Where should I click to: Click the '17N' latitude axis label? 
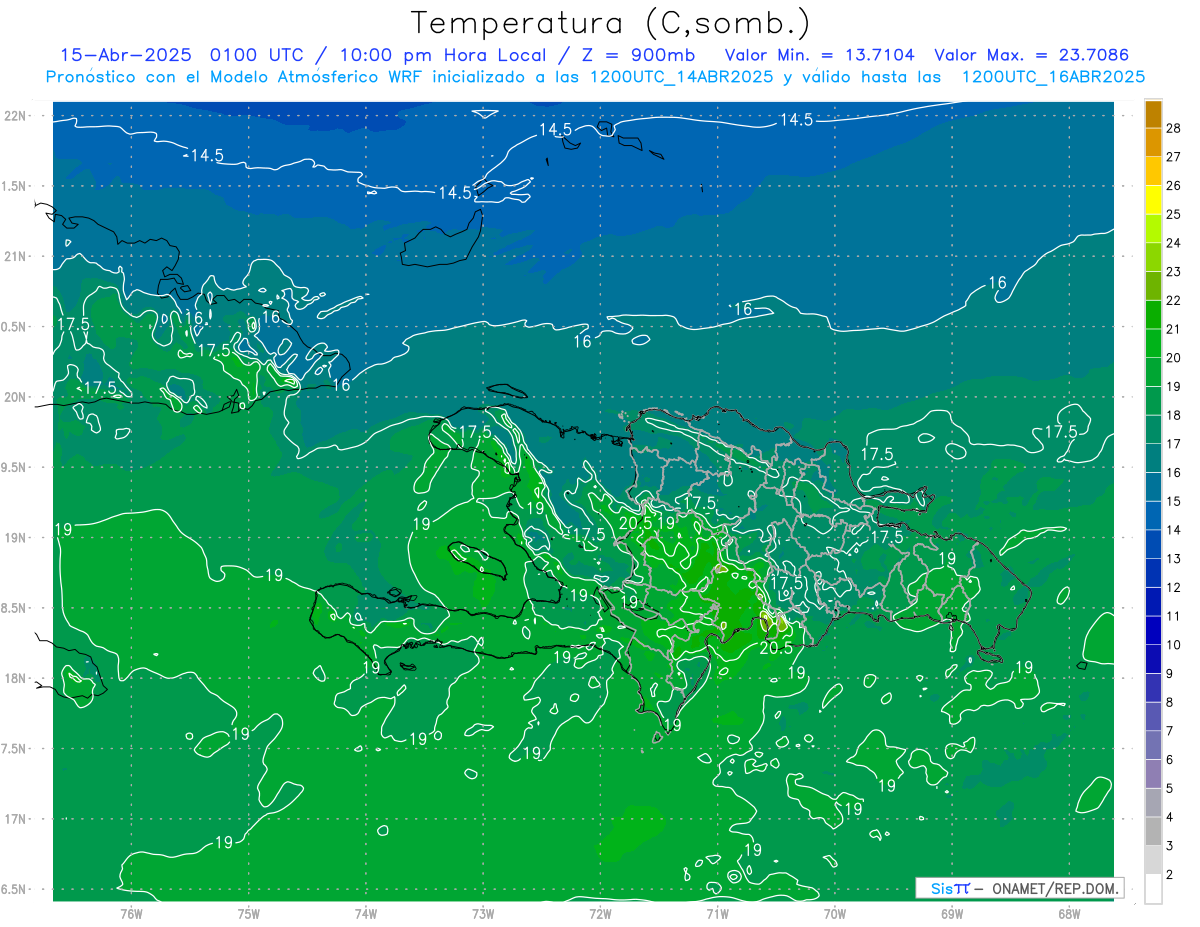click(x=16, y=819)
